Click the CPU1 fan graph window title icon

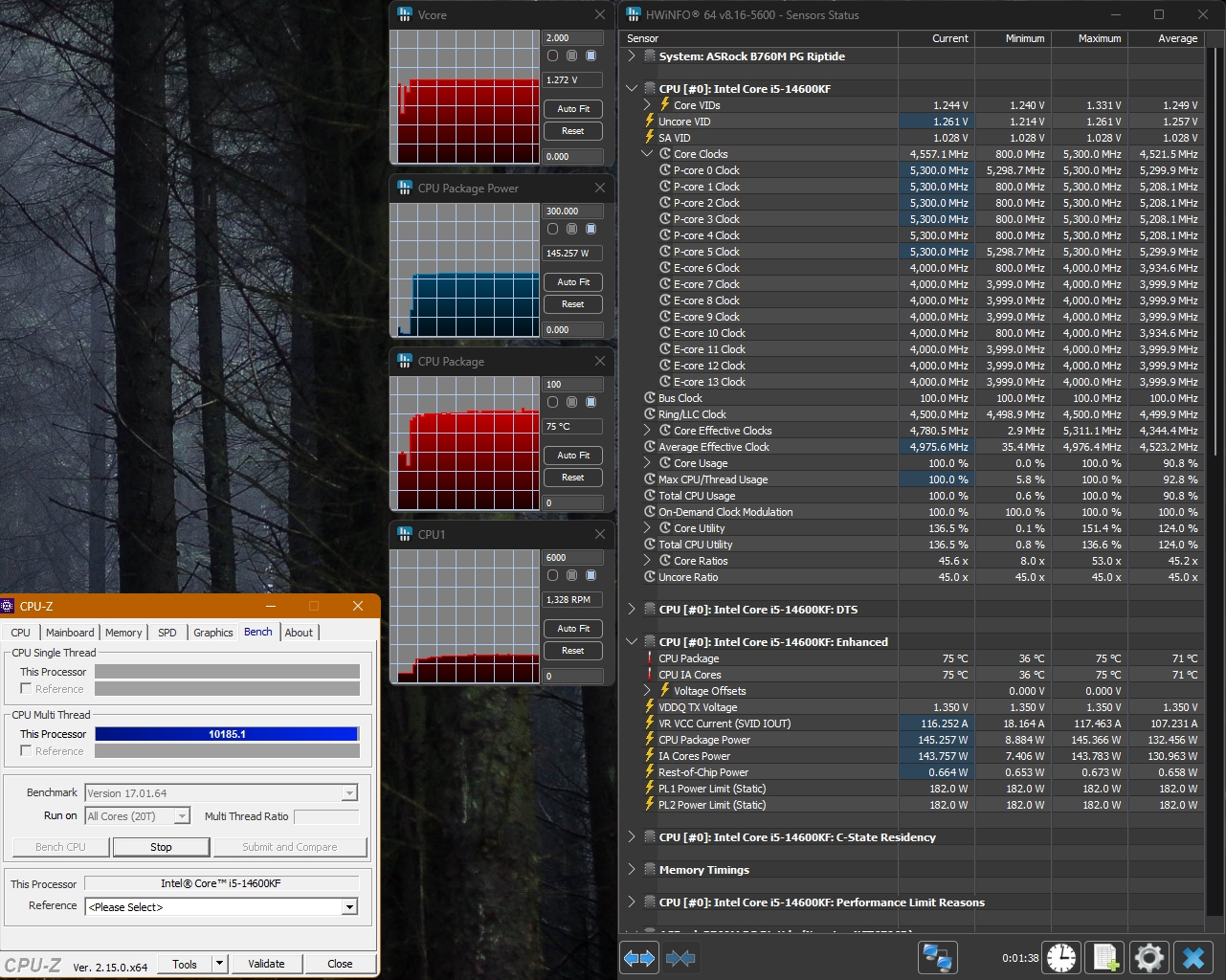pos(405,535)
